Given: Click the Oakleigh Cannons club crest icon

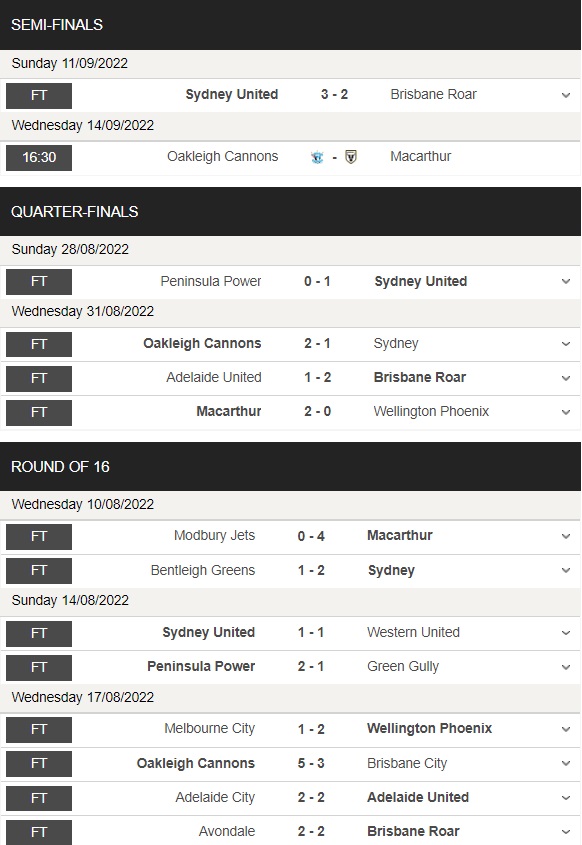Looking at the screenshot, I should (x=317, y=158).
